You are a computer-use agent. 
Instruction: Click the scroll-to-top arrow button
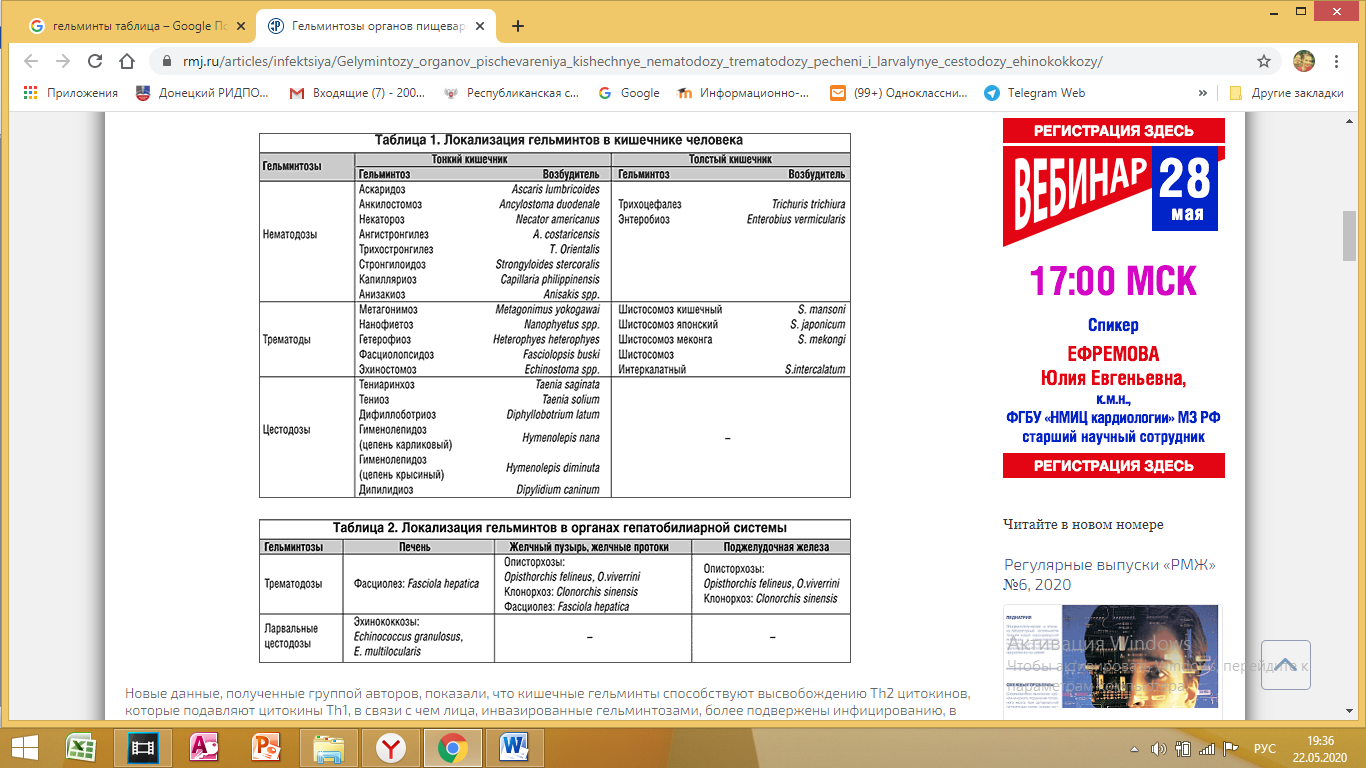[1286, 665]
